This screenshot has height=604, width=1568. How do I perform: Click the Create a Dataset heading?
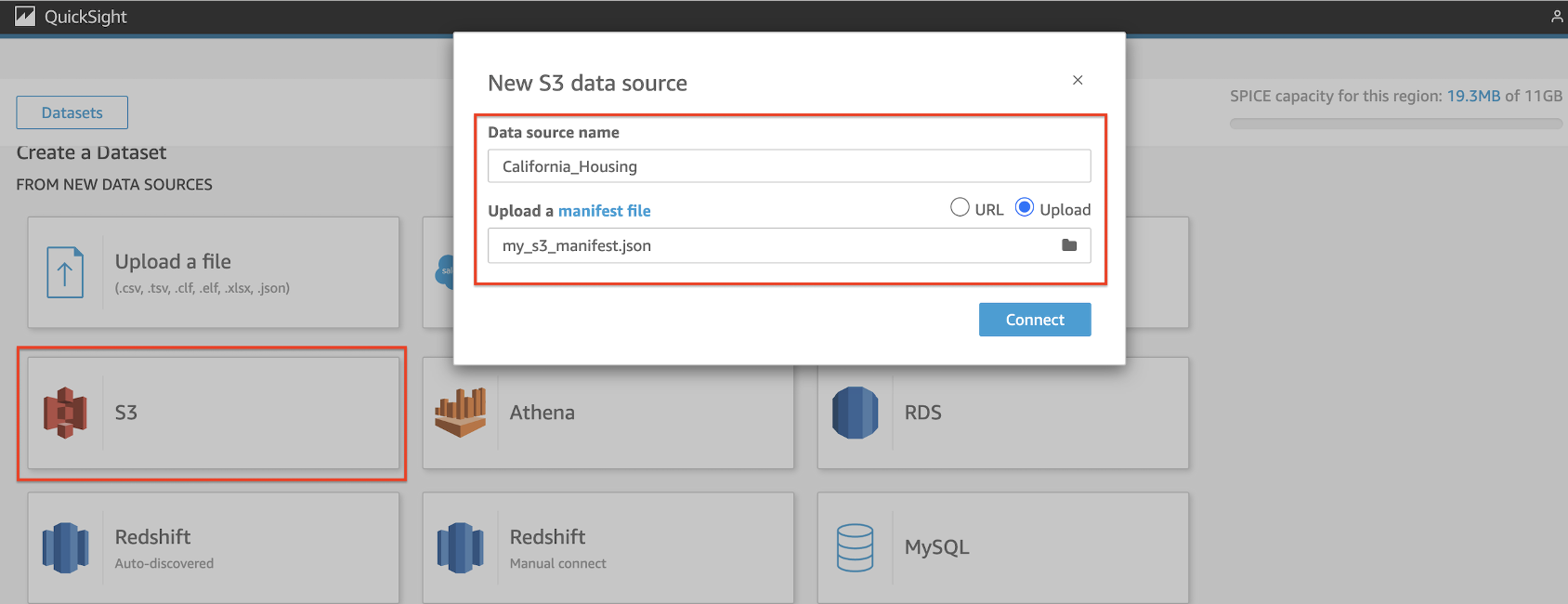coord(91,152)
